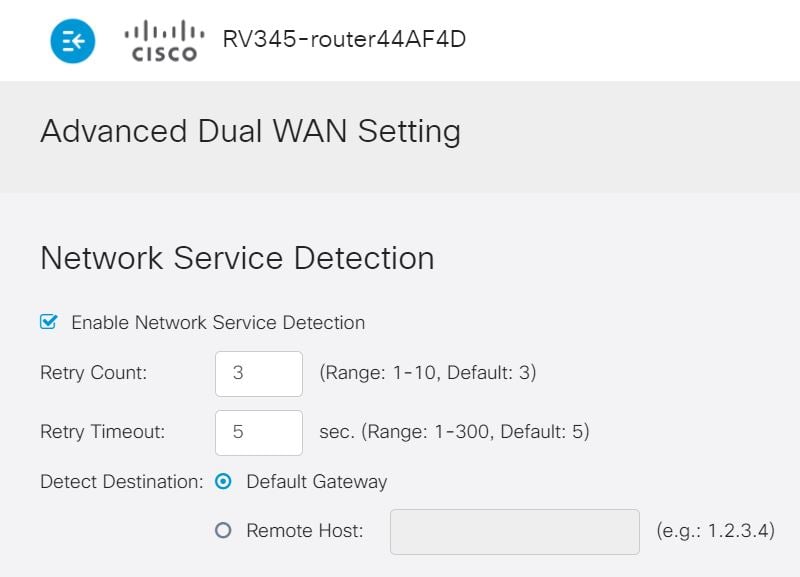Click into the Retry Timeout field
Image resolution: width=800 pixels, height=577 pixels.
(258, 432)
